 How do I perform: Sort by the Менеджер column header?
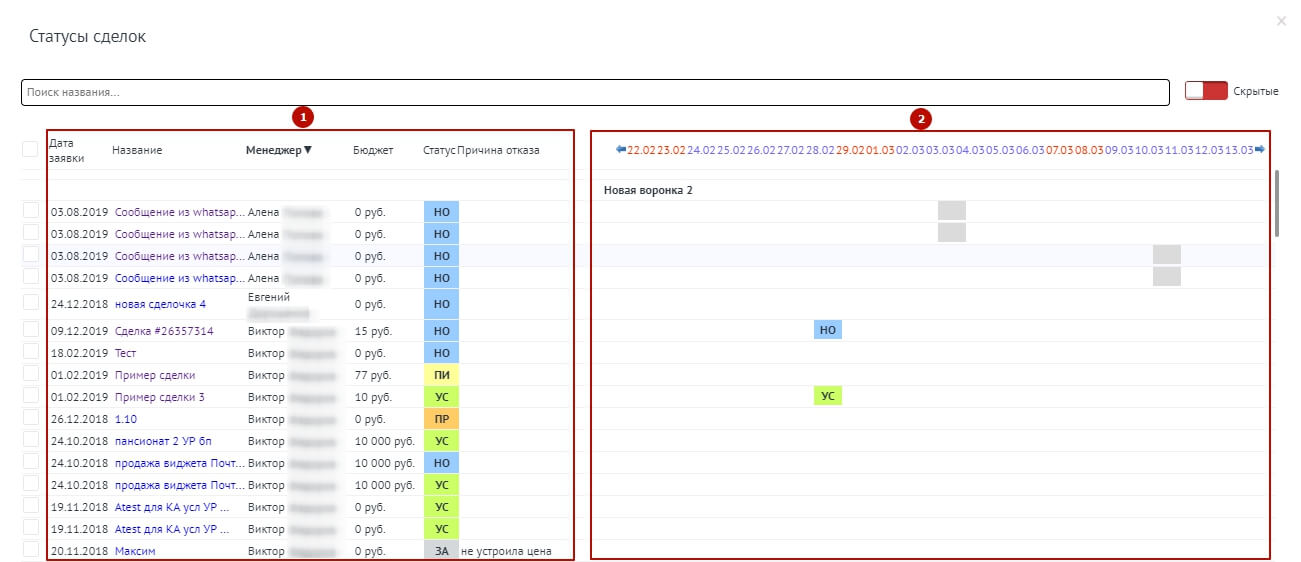(x=278, y=151)
